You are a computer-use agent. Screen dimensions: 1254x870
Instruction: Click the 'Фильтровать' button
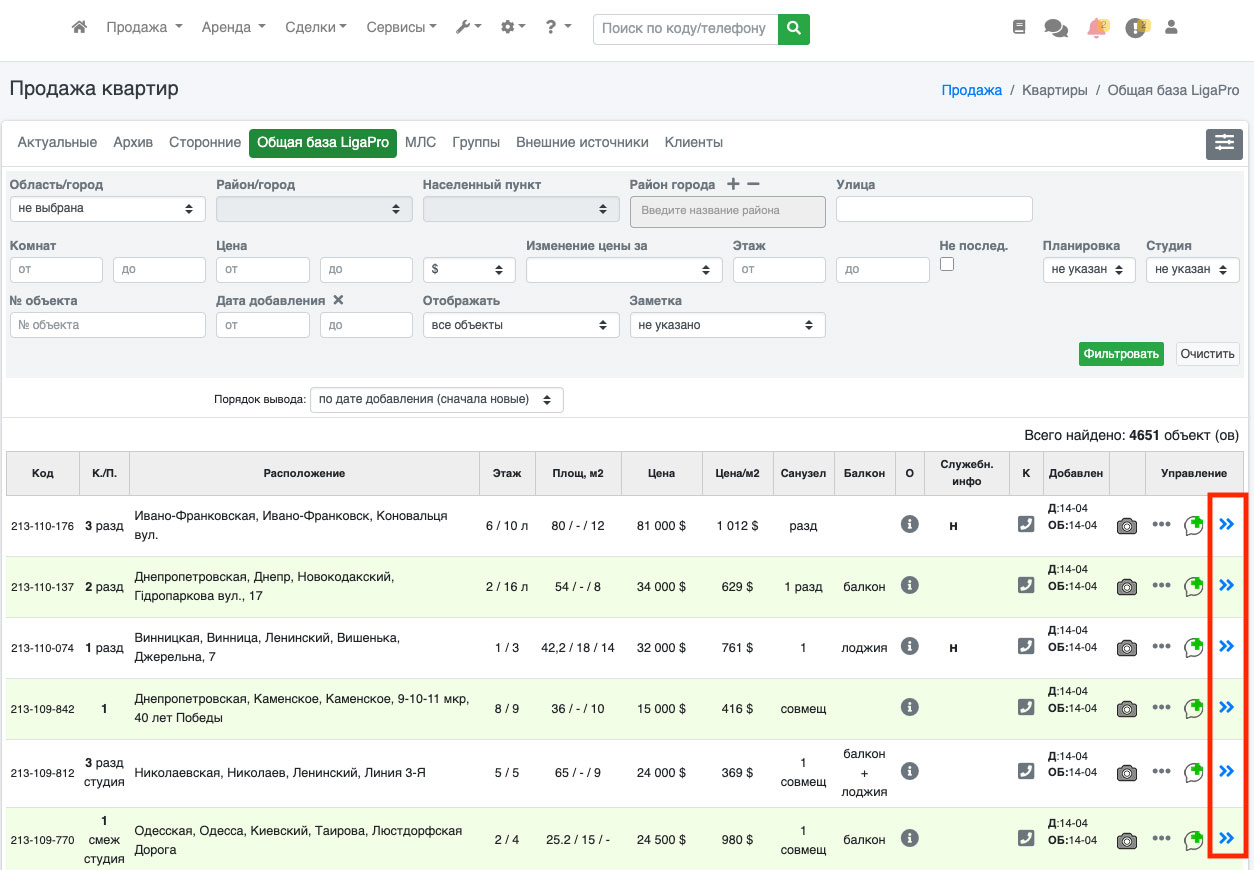coord(1121,354)
